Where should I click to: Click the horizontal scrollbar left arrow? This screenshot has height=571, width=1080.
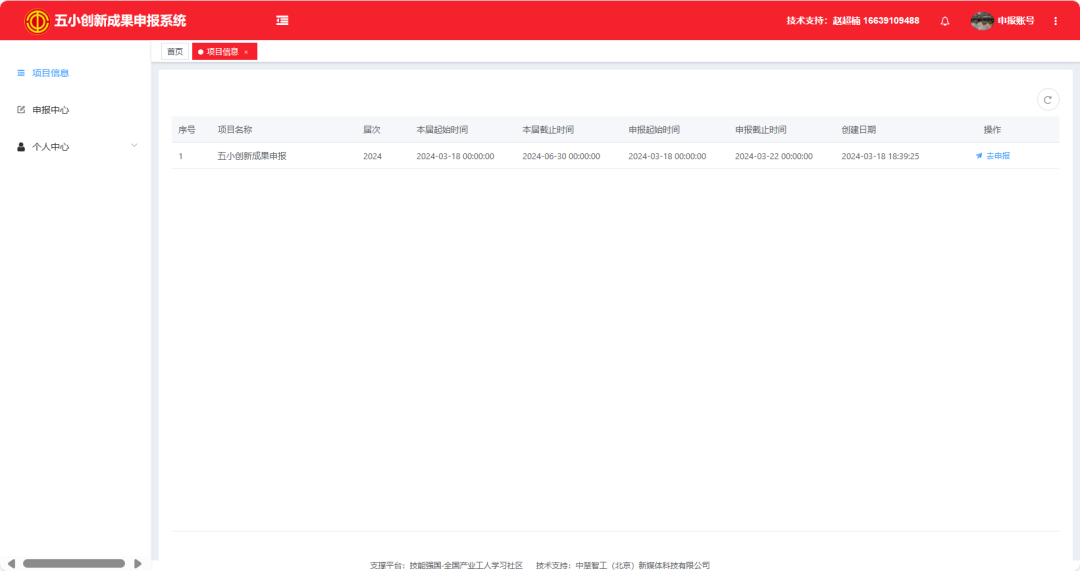coord(10,563)
